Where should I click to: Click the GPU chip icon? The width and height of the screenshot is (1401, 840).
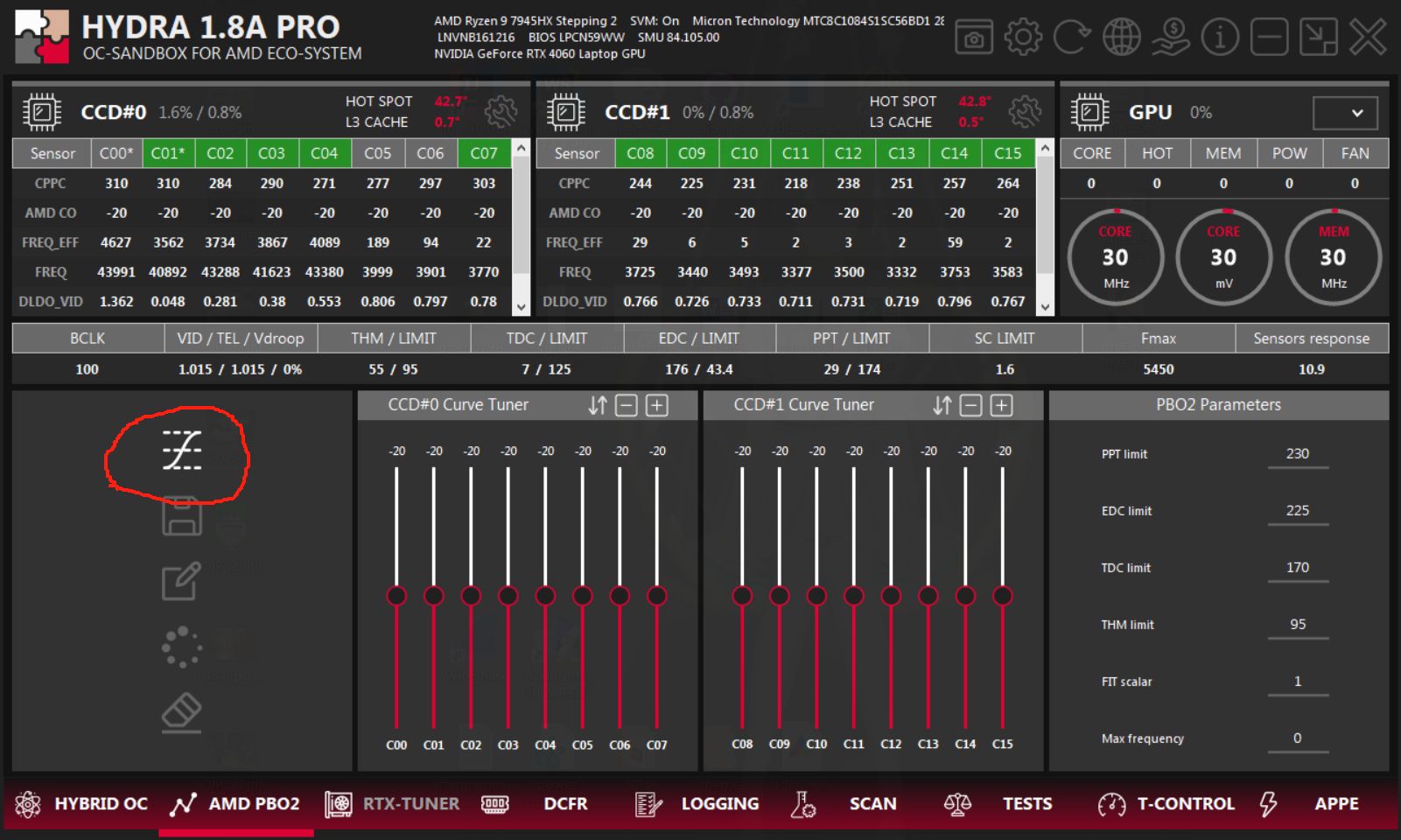point(1089,112)
